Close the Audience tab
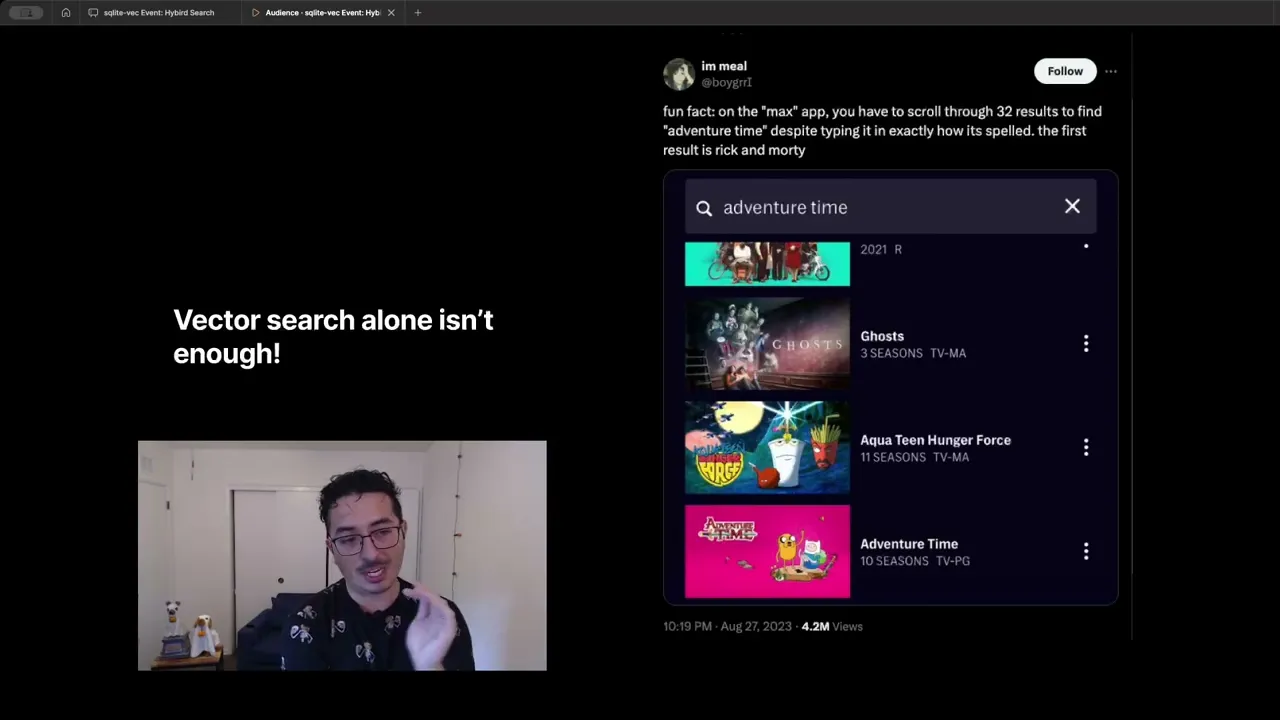1280x720 pixels. [391, 13]
